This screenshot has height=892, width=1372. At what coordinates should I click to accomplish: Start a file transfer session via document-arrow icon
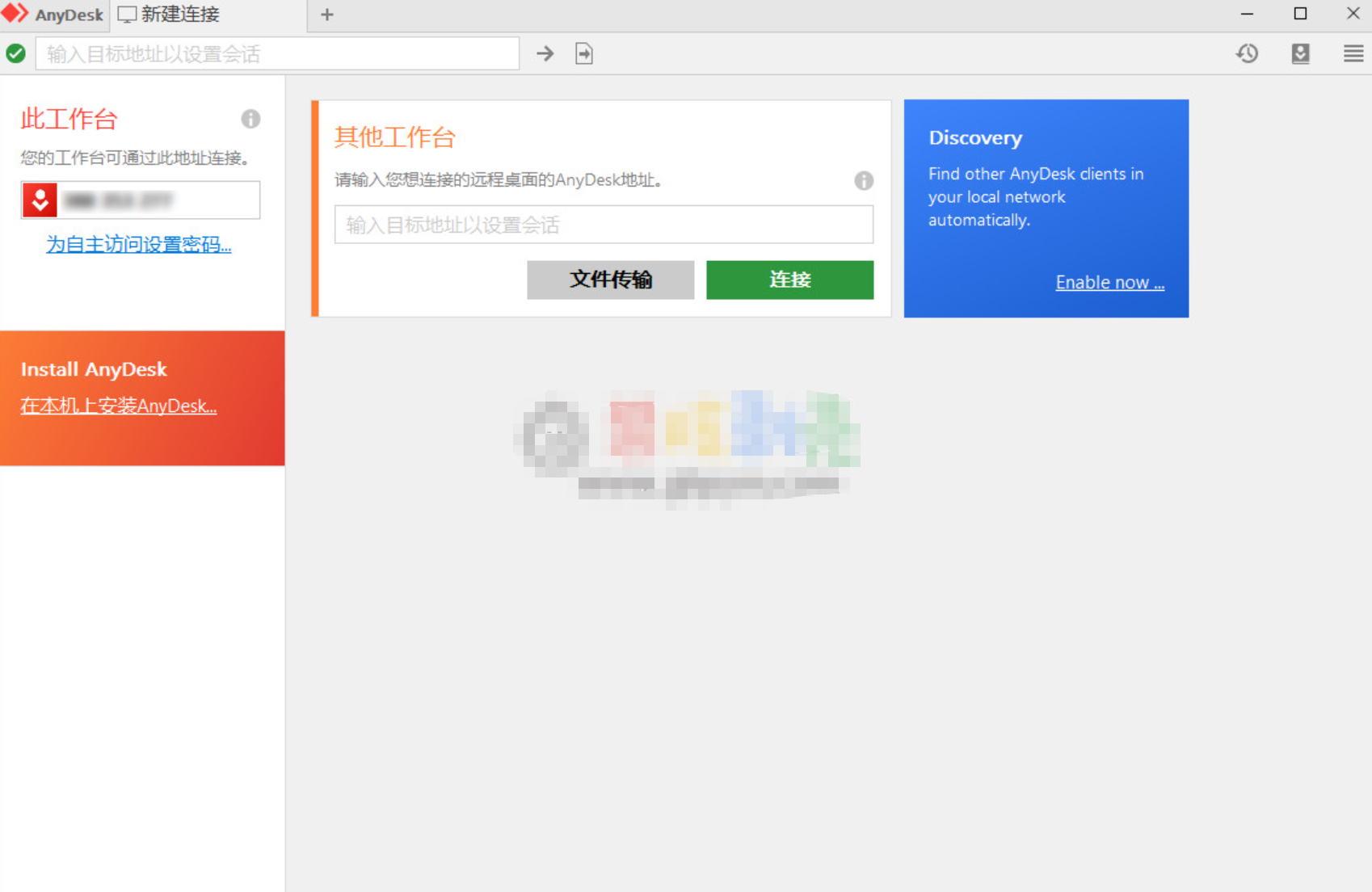pyautogui.click(x=583, y=53)
